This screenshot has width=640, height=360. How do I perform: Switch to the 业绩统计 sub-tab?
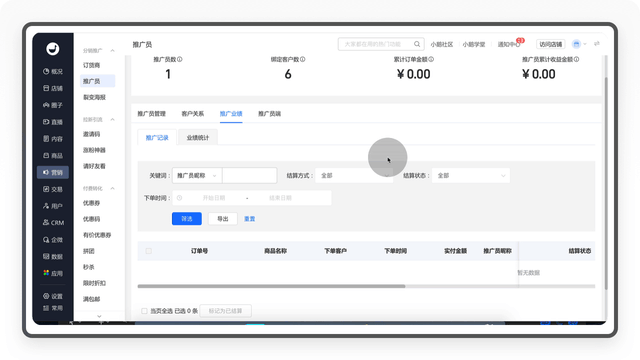pos(198,138)
